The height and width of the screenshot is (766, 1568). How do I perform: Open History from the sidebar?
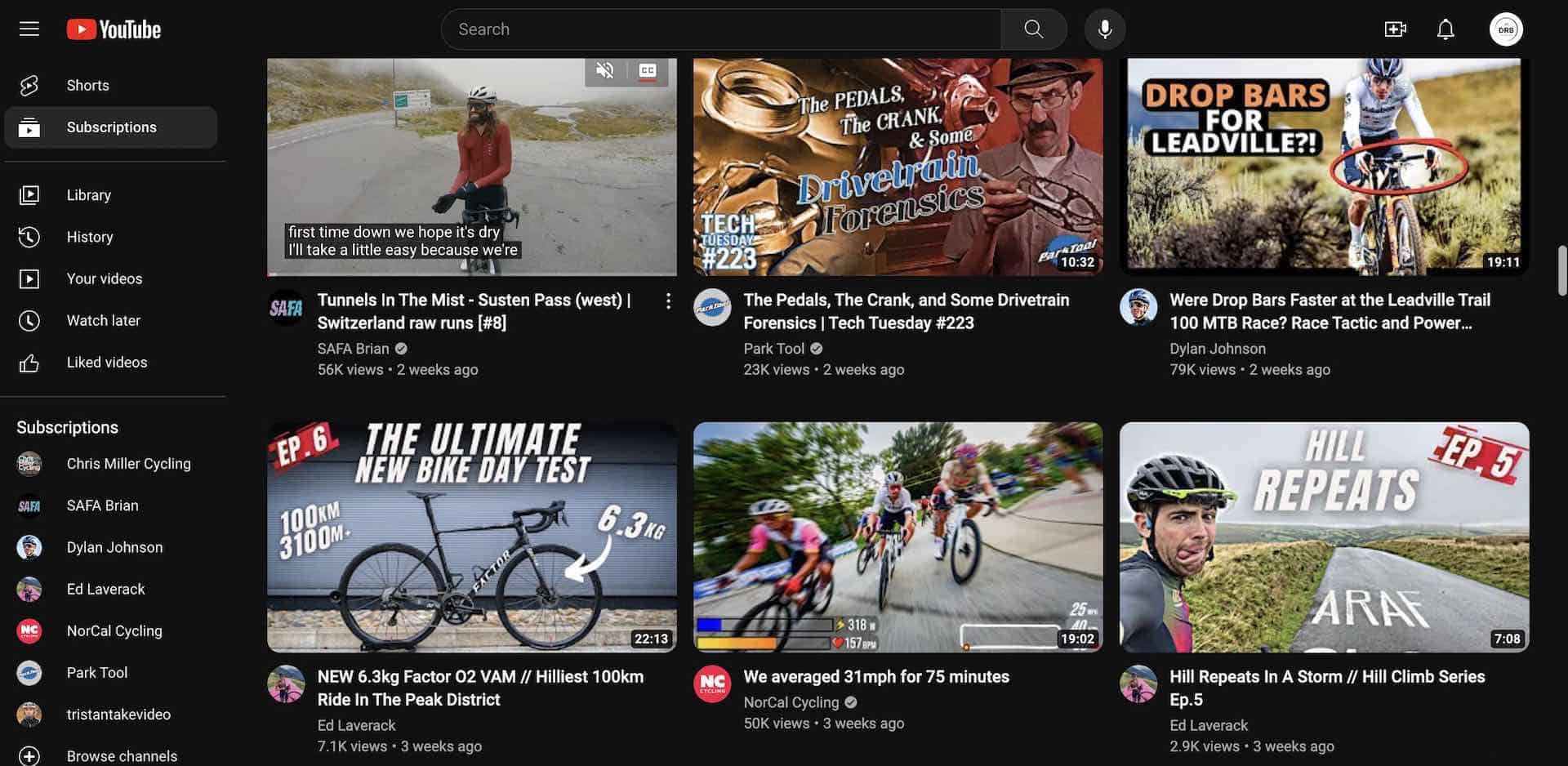coord(90,237)
